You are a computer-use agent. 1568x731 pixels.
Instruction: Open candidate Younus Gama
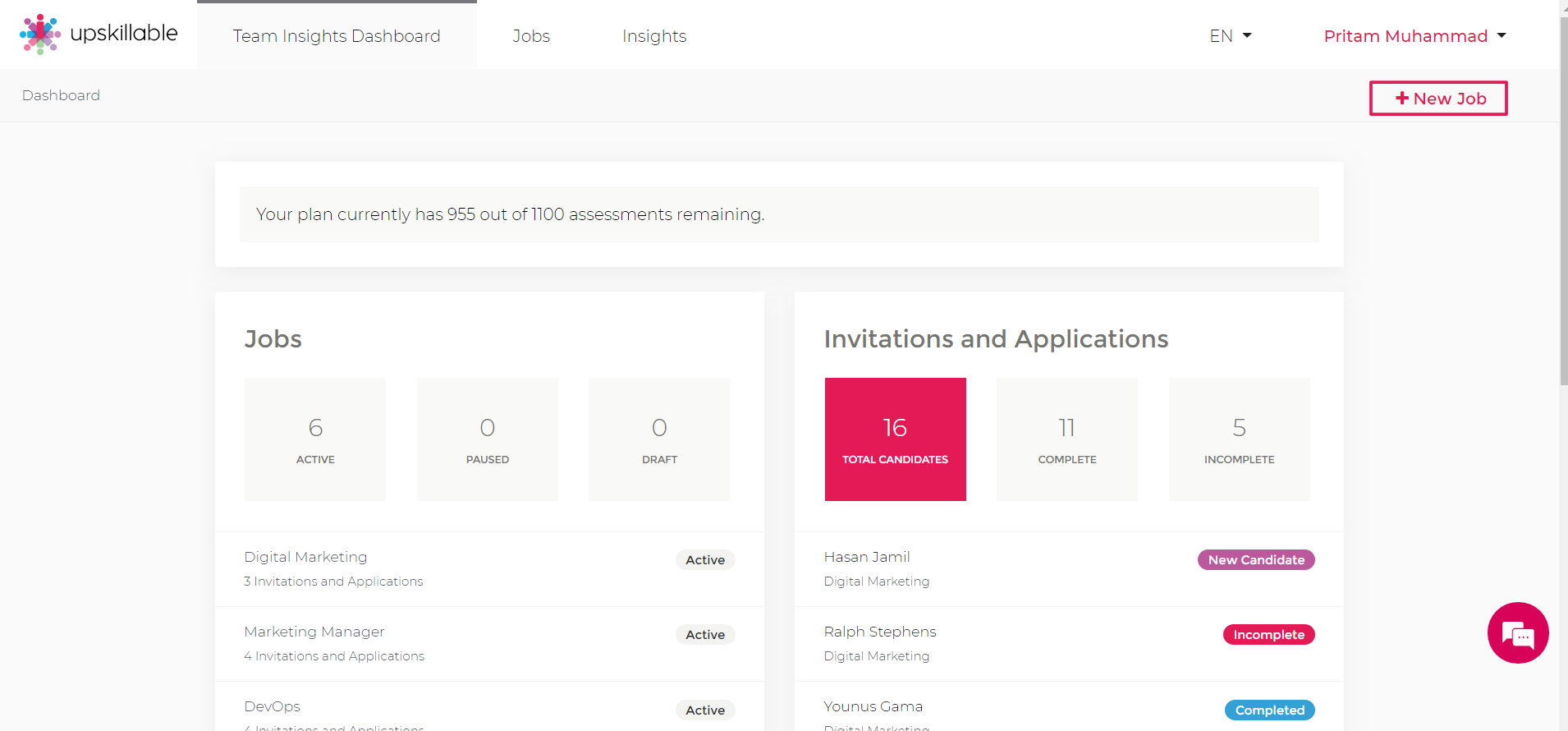point(873,706)
